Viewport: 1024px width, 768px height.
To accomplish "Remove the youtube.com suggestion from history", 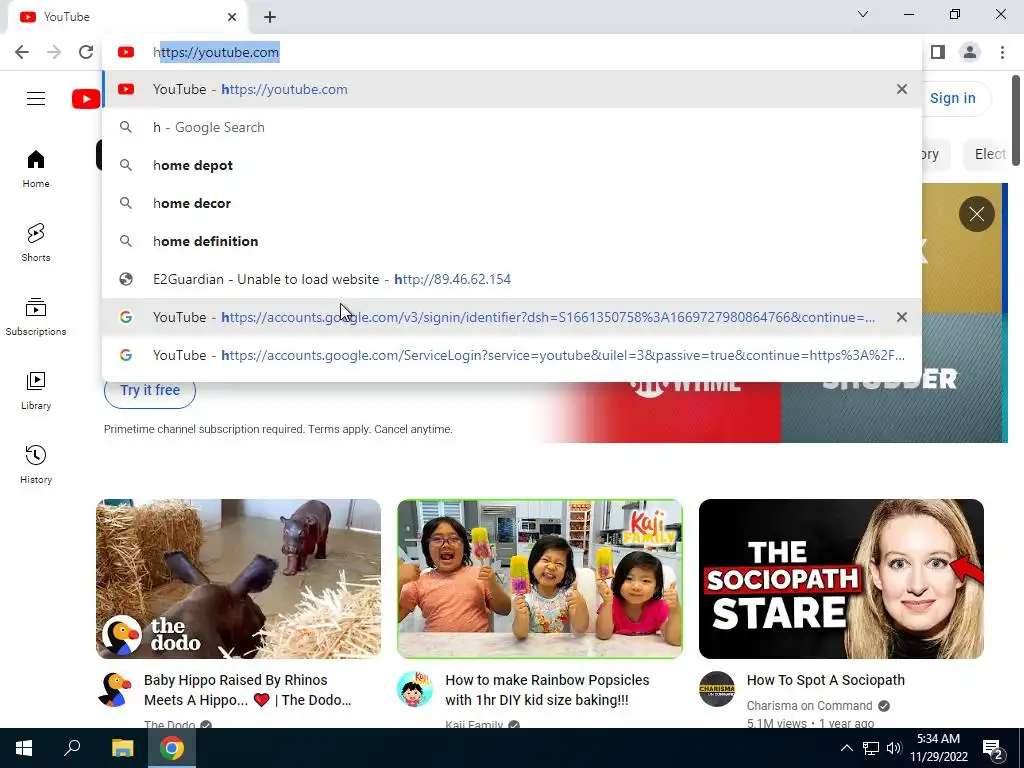I will coord(902,89).
